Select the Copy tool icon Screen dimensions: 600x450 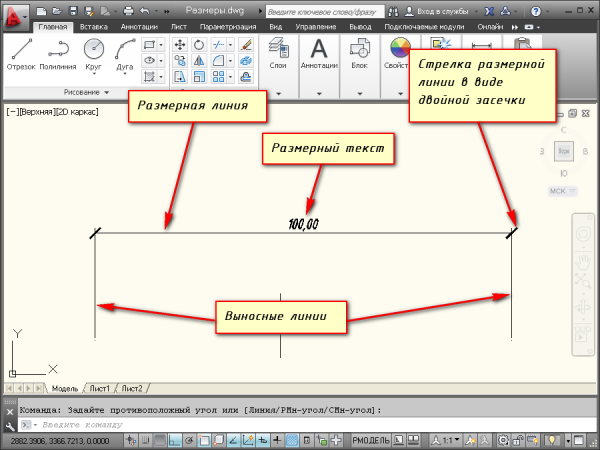click(x=179, y=60)
